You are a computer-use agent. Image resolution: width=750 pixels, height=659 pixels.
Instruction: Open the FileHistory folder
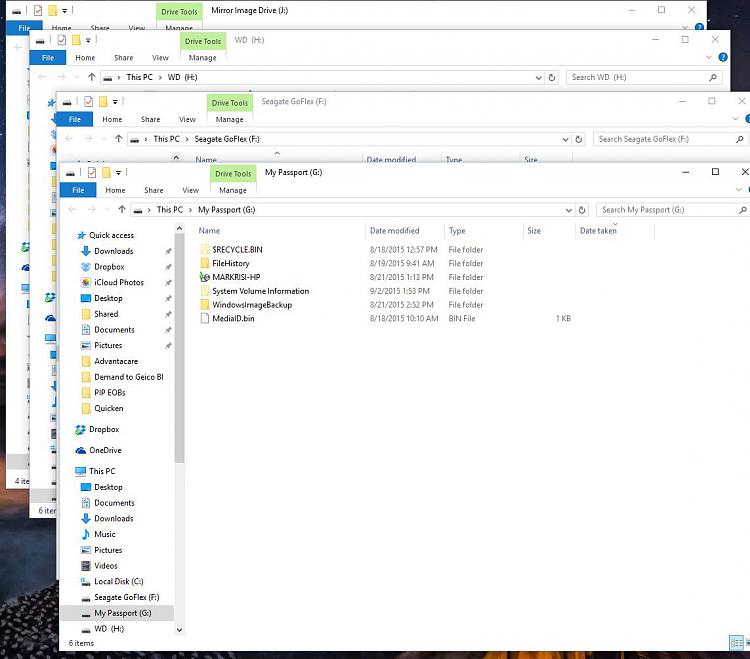pos(231,264)
